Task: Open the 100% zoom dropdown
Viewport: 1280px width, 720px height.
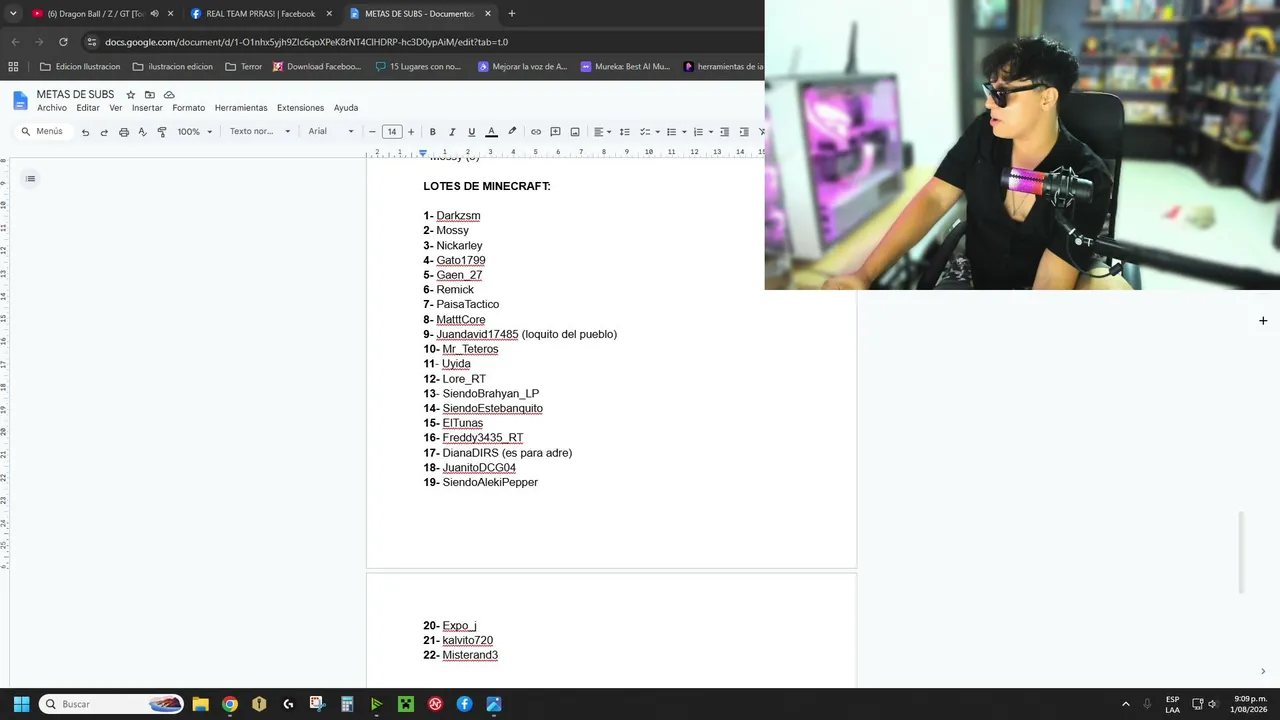Action: (x=195, y=132)
